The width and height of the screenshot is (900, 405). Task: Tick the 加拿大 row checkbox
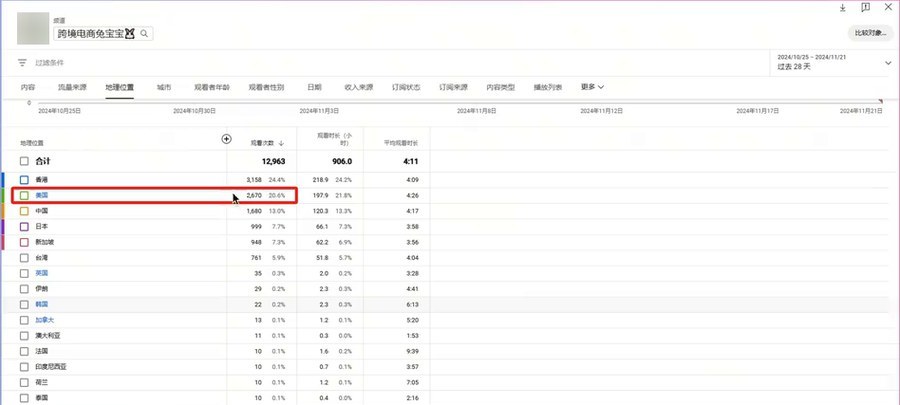coord(24,320)
